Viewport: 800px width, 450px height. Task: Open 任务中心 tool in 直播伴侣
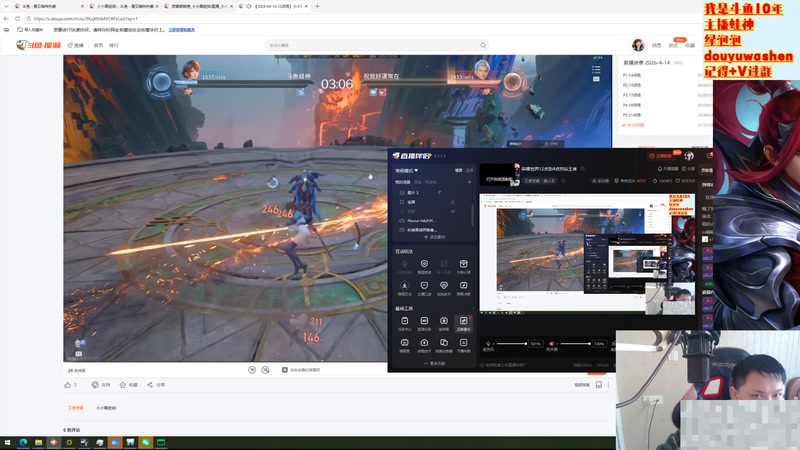pyautogui.click(x=405, y=323)
